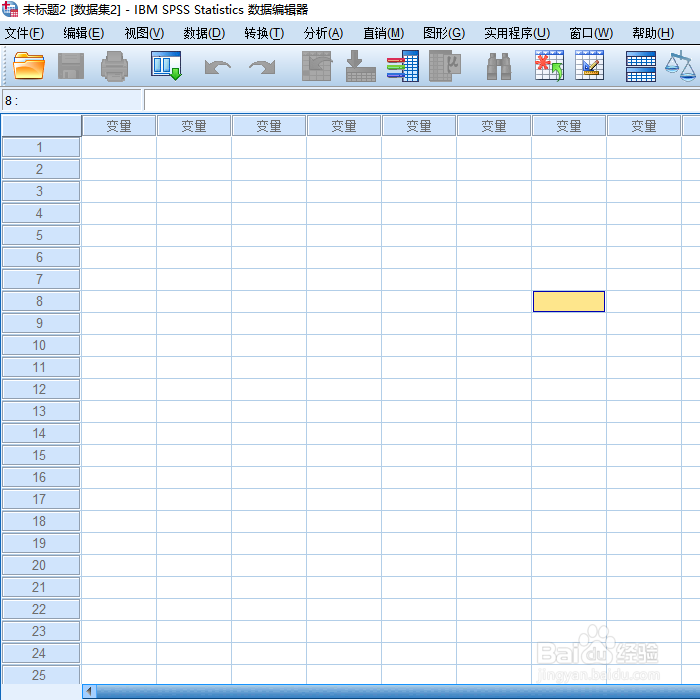Image resolution: width=700 pixels, height=700 pixels.
Task: Select row header 25
Action: coord(41,675)
